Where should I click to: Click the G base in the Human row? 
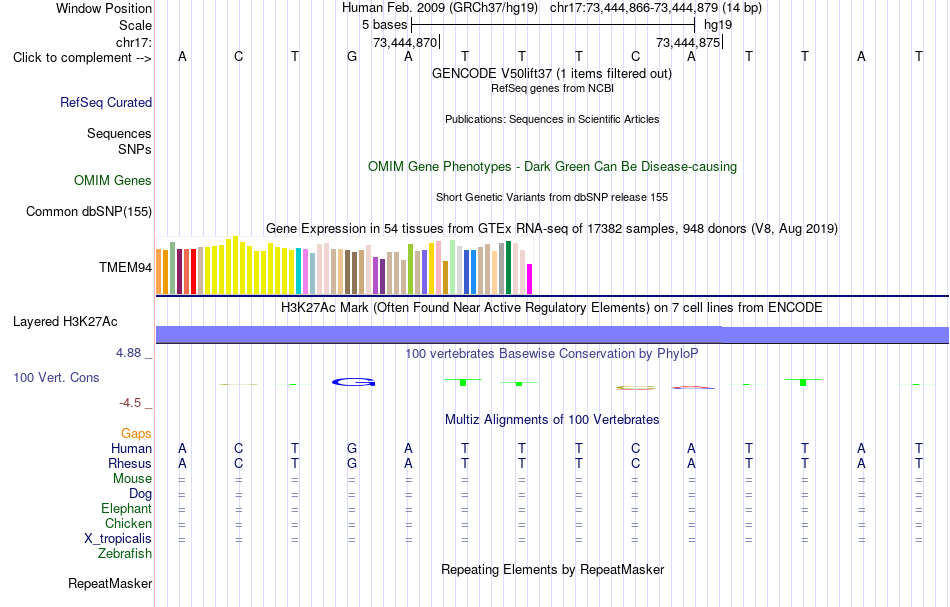point(352,448)
